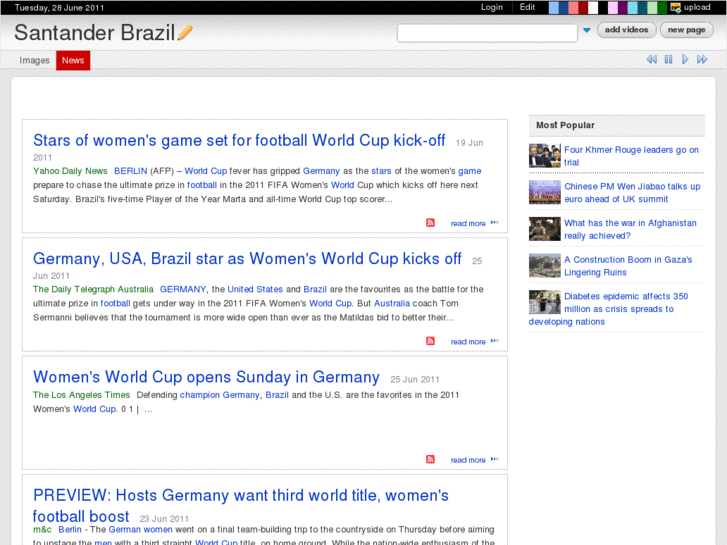Open Diabetes epidemic affects 350 million link

[x=608, y=308]
